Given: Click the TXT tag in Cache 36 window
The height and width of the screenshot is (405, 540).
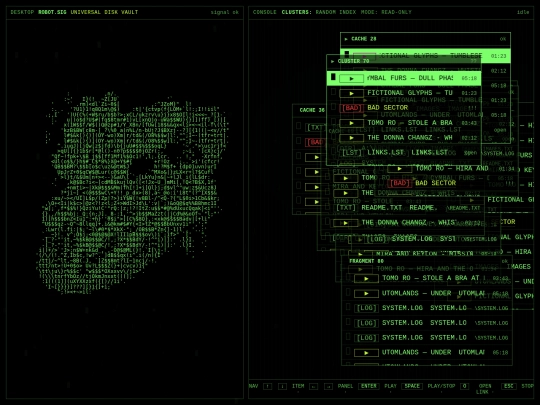Looking at the screenshot, I should (x=315, y=127).
